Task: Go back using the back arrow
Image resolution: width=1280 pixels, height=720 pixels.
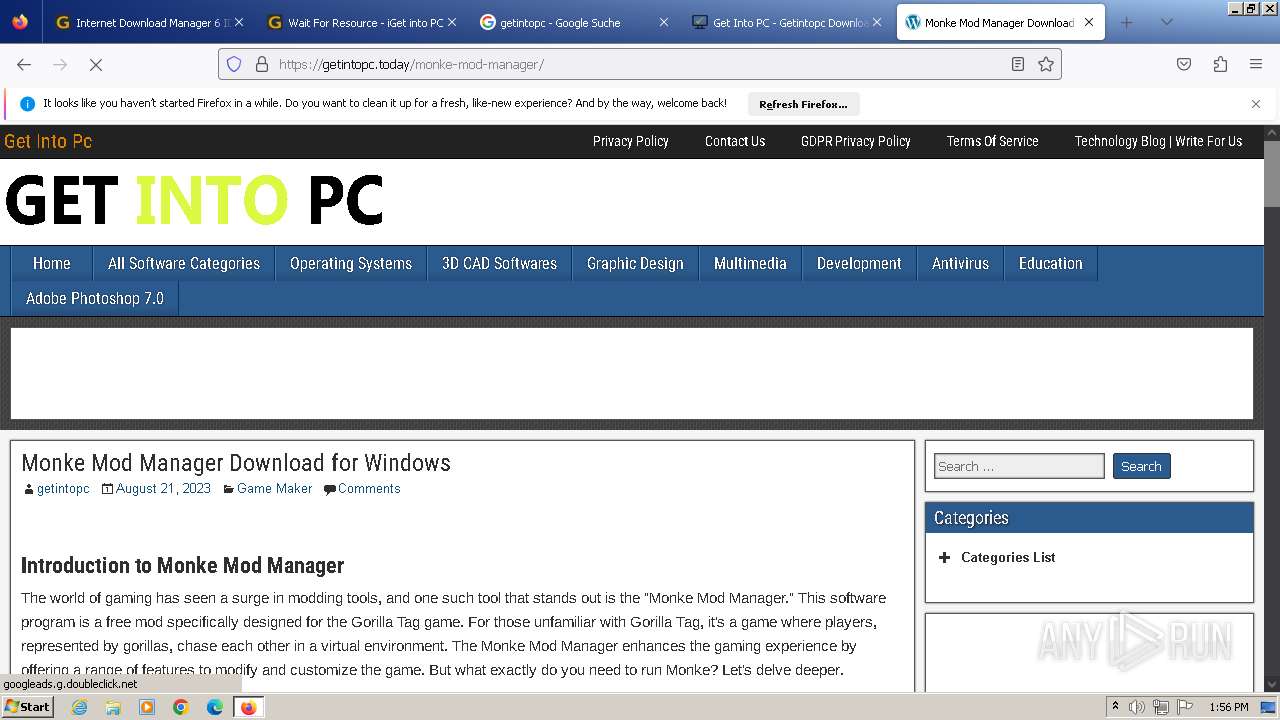Action: click(24, 64)
